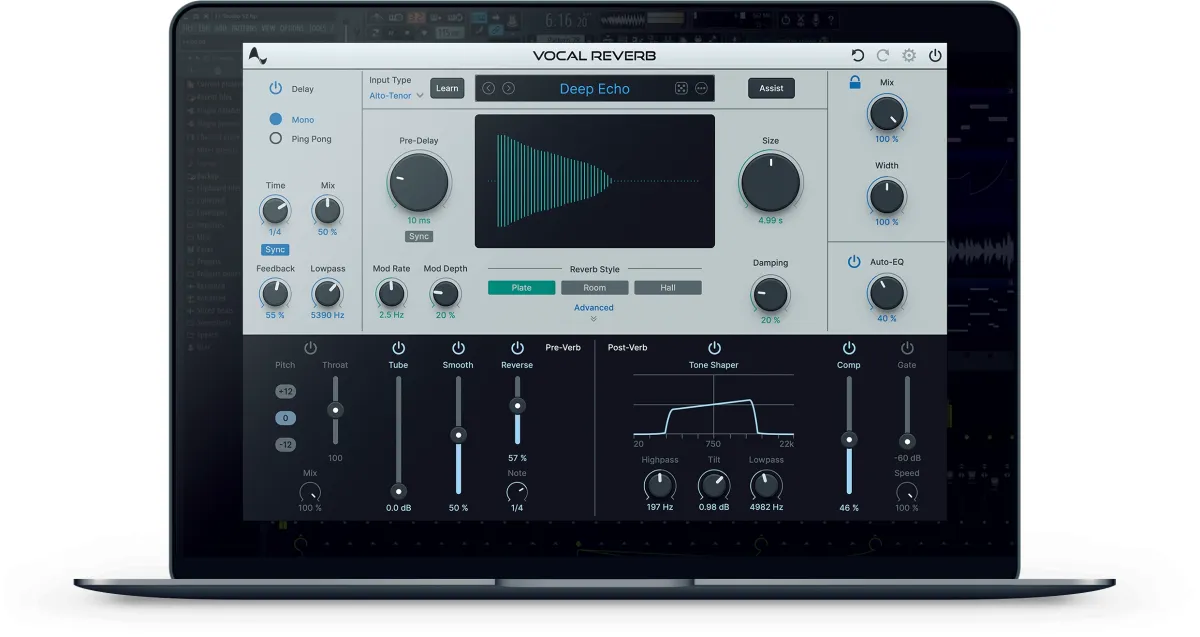Click the Reverse Note knob
This screenshot has height=637, width=1200.
[517, 491]
